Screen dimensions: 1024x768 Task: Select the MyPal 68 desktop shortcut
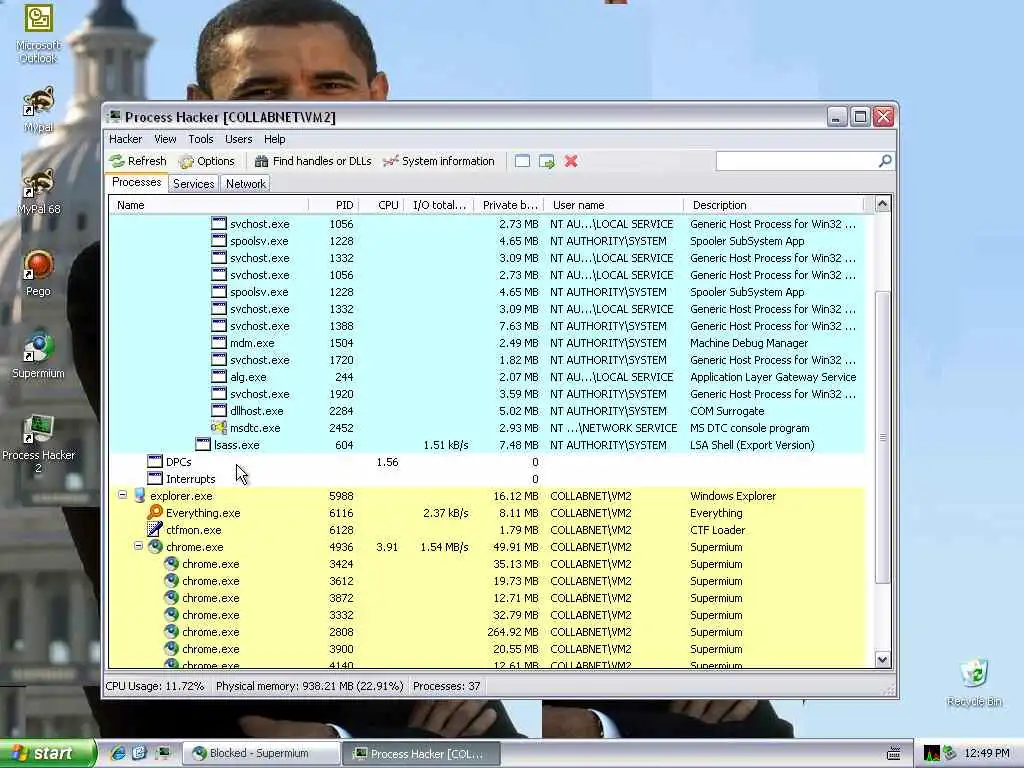(x=39, y=191)
